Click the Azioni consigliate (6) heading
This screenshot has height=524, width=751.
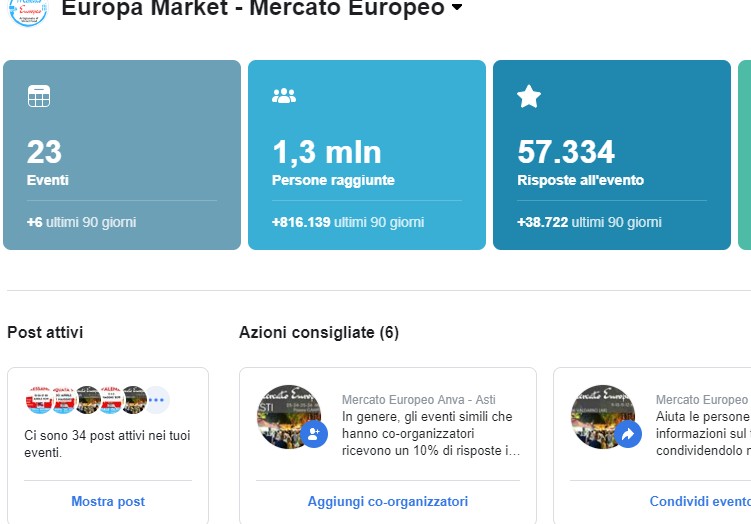(319, 332)
